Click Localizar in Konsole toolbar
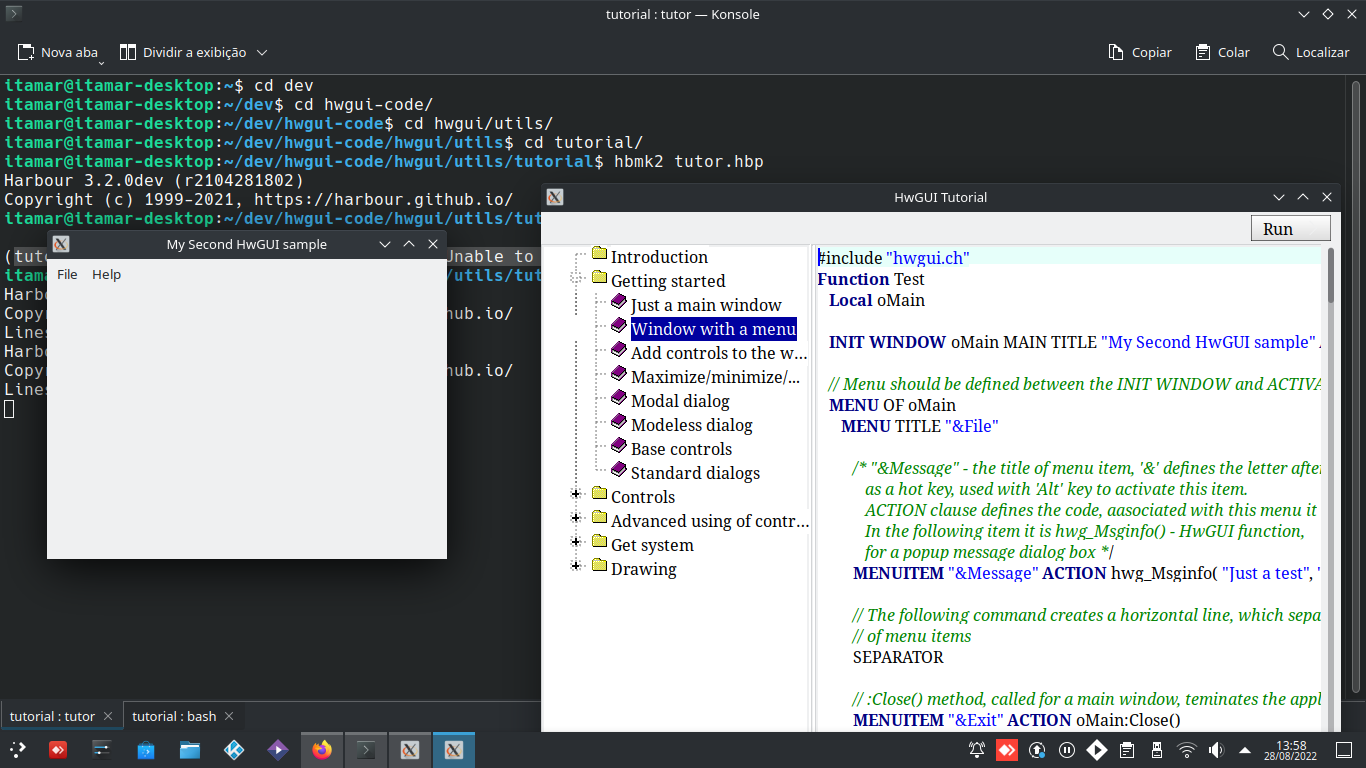This screenshot has height=768, width=1366. coord(1310,52)
